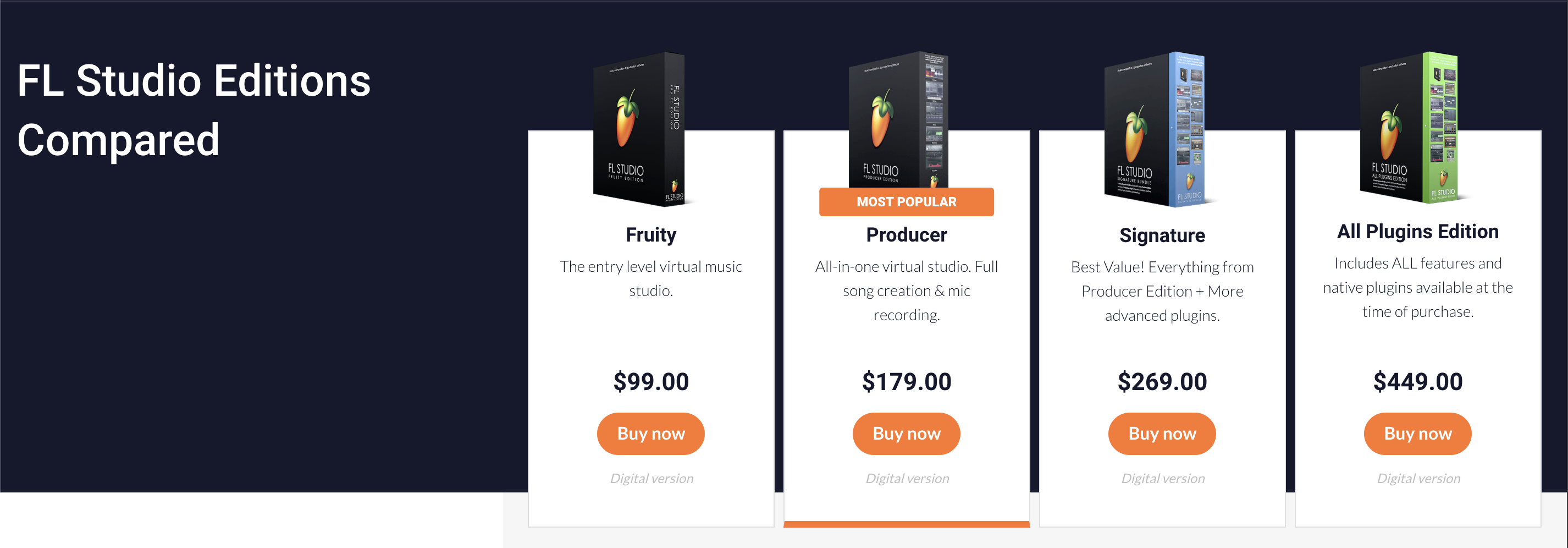Click the Producer Edition box image
The width and height of the screenshot is (1568, 548).
898,119
